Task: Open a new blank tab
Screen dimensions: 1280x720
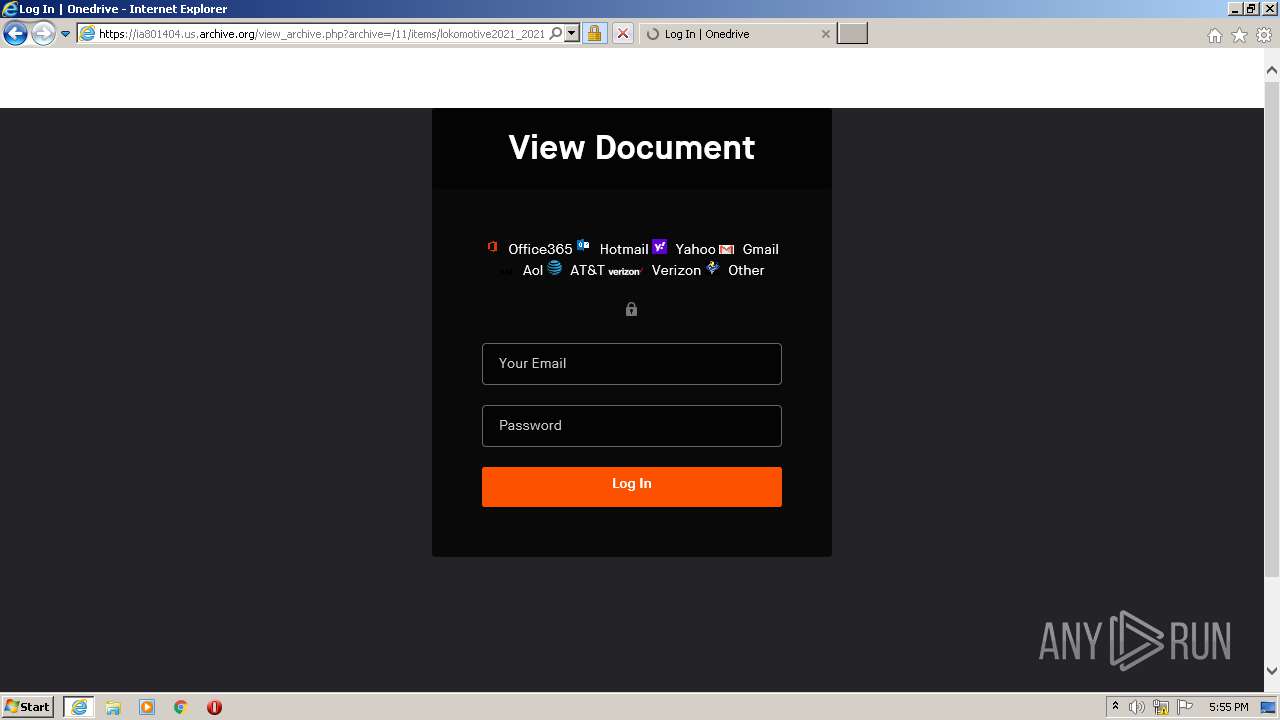Action: [852, 34]
